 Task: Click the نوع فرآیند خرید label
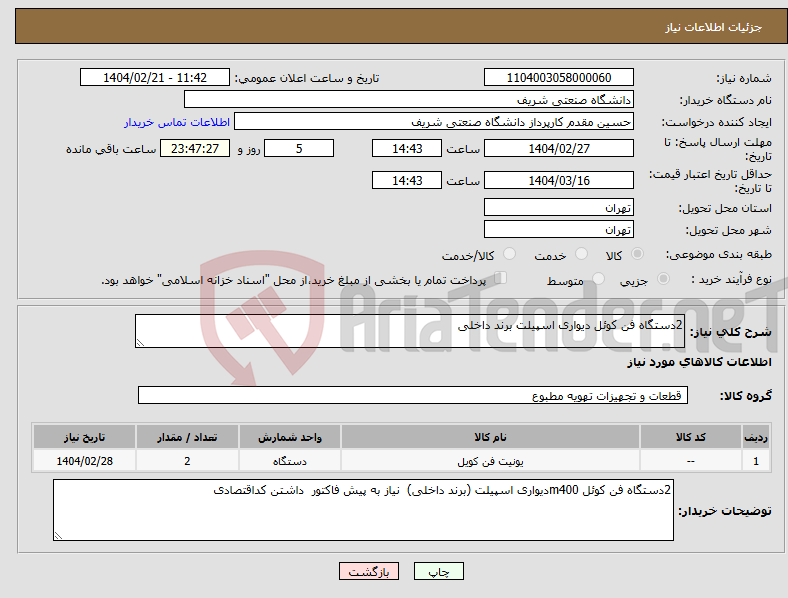(x=731, y=279)
